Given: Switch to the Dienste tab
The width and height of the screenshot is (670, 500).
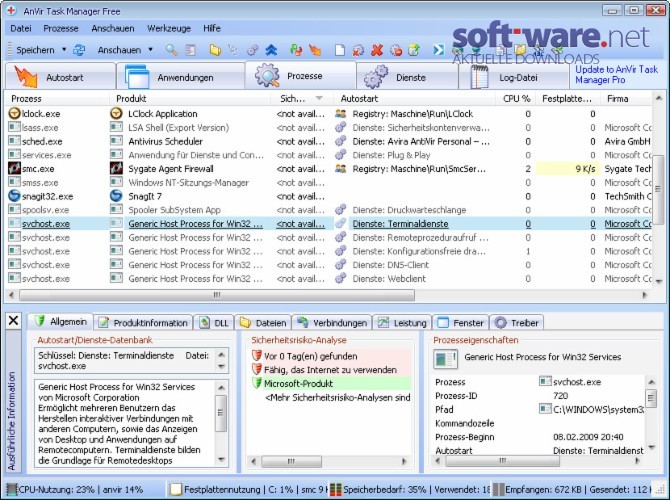Looking at the screenshot, I should click(x=406, y=77).
